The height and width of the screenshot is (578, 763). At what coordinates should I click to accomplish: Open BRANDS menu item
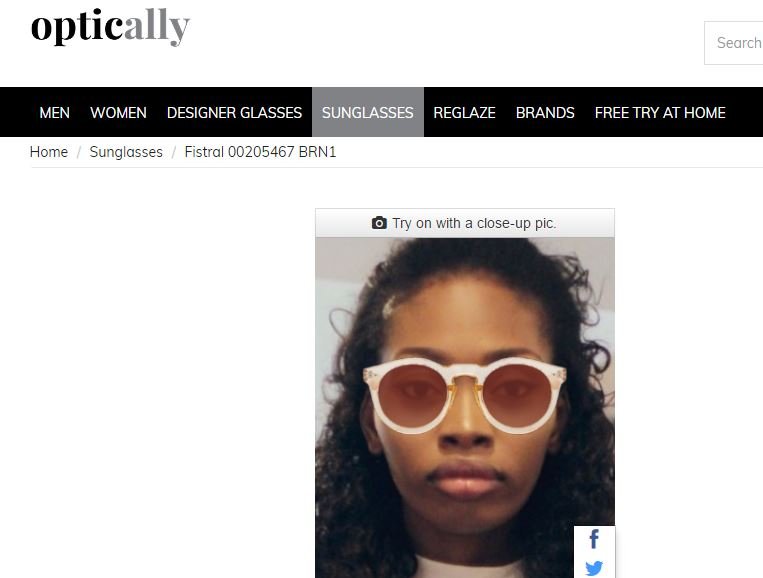(x=545, y=112)
